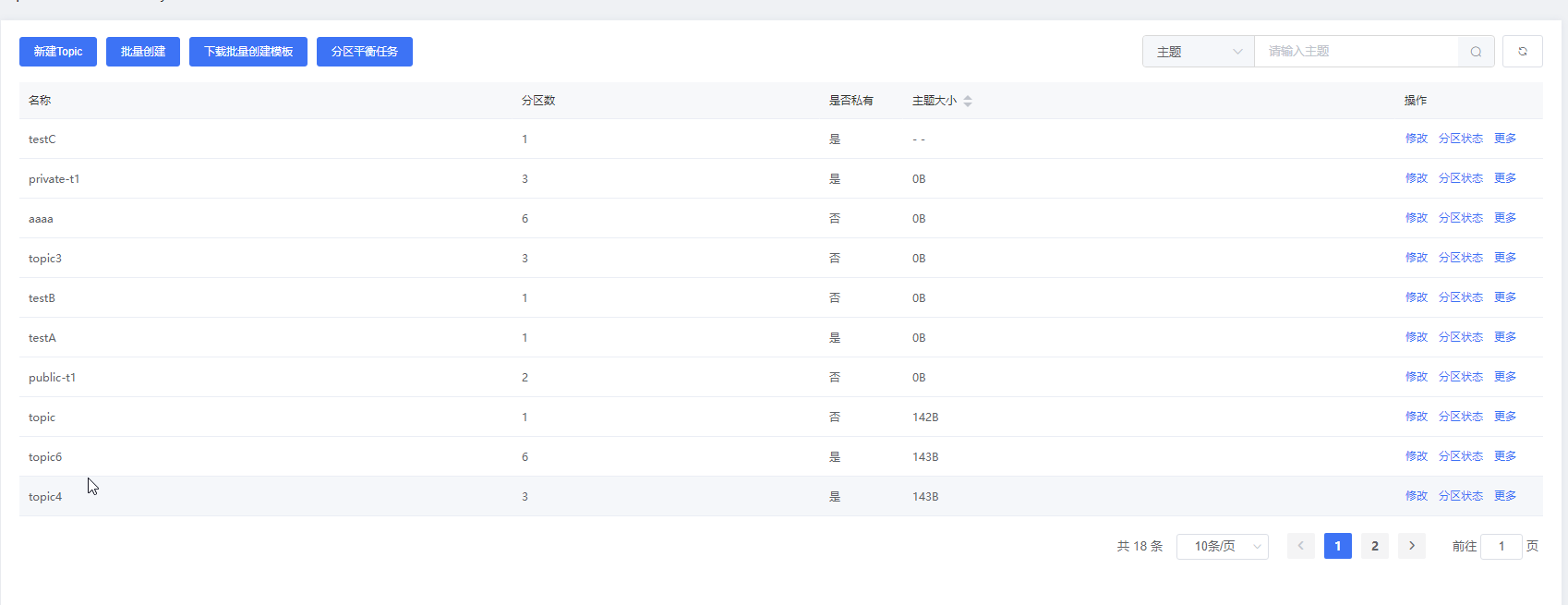The width and height of the screenshot is (1568, 605).
Task: Click partition count 6 of topic6
Action: (525, 457)
